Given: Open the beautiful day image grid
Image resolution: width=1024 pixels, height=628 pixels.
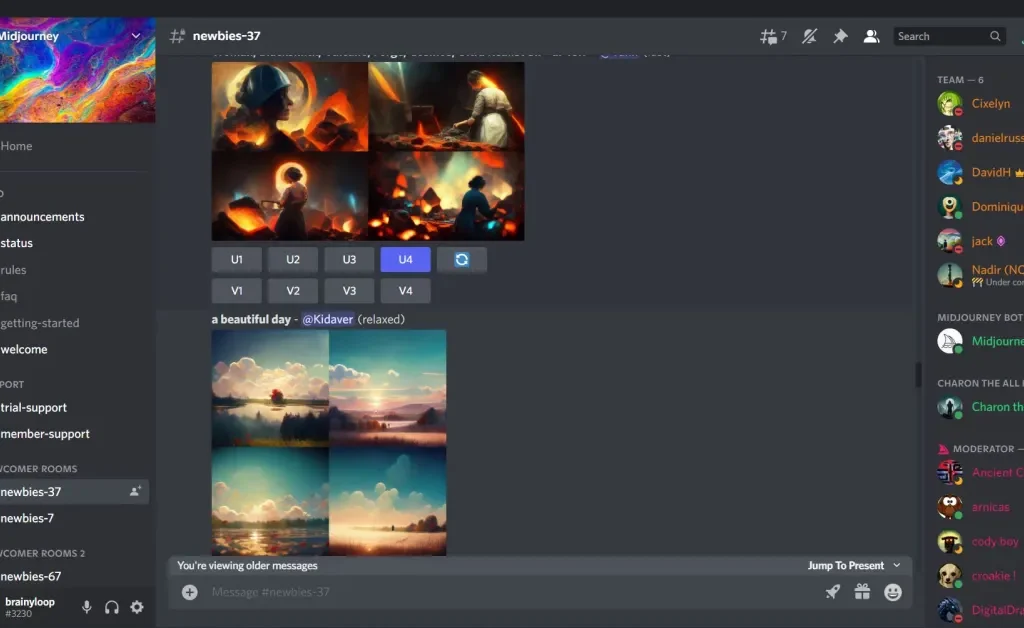Looking at the screenshot, I should click(x=328, y=443).
